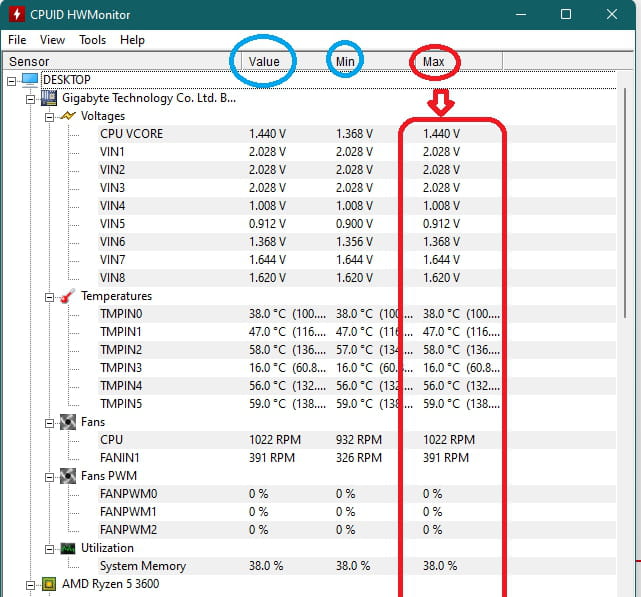This screenshot has width=641, height=597.
Task: Select the VIN2 voltage row
Action: click(356, 170)
